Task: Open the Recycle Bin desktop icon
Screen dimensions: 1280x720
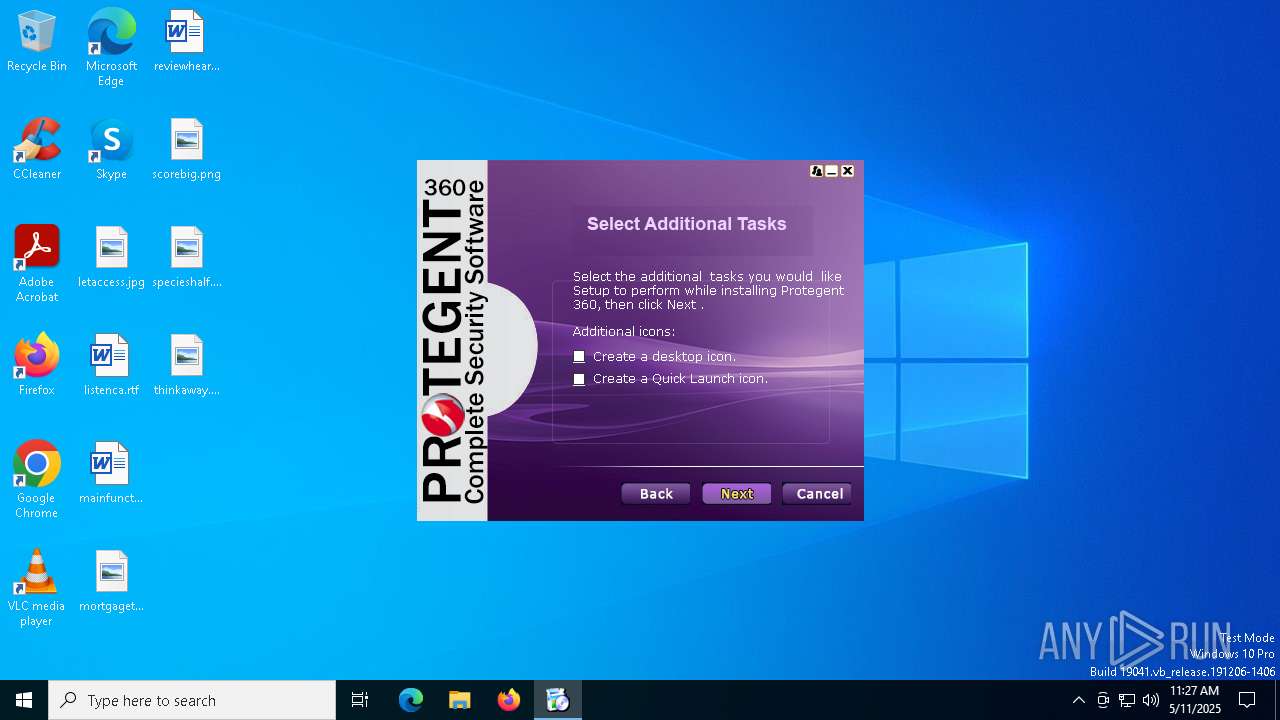Action: (x=37, y=42)
